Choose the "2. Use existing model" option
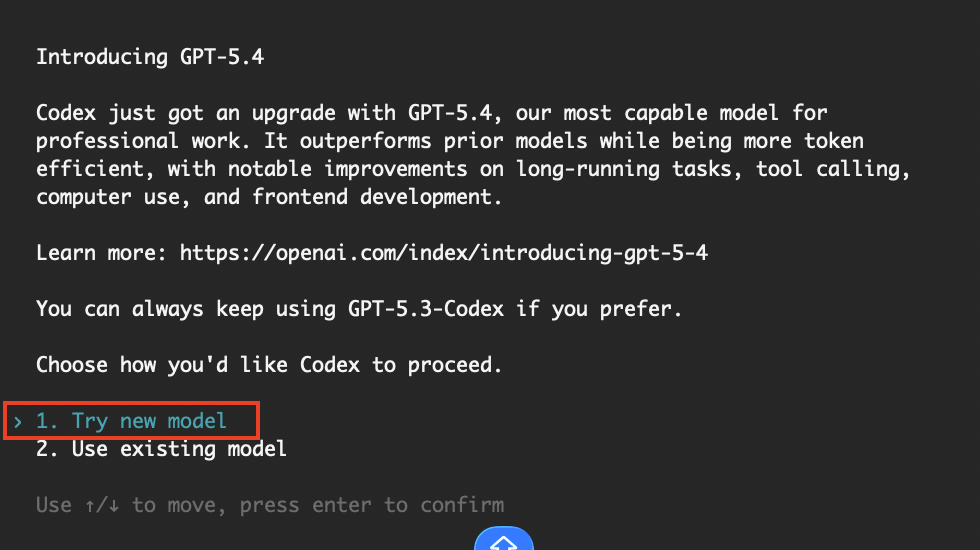 pyautogui.click(x=161, y=449)
